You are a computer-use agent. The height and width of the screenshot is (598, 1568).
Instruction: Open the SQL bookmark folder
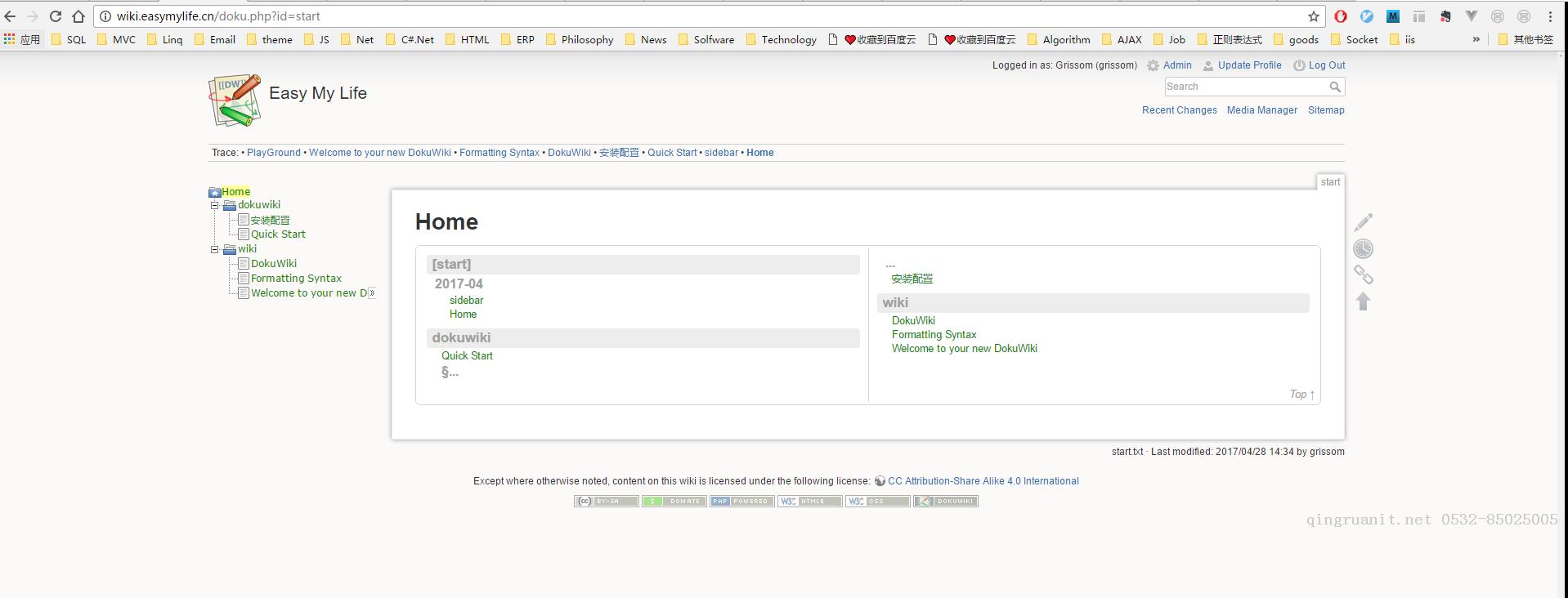click(x=69, y=39)
